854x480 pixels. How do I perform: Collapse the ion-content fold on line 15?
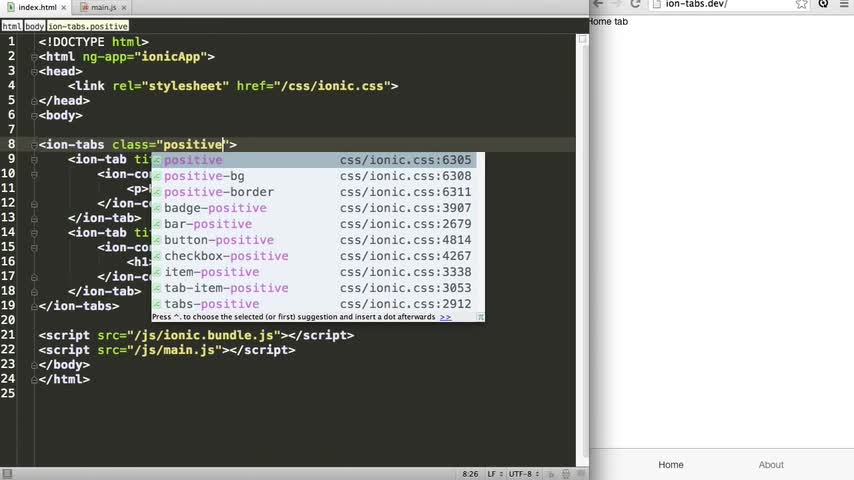click(34, 247)
